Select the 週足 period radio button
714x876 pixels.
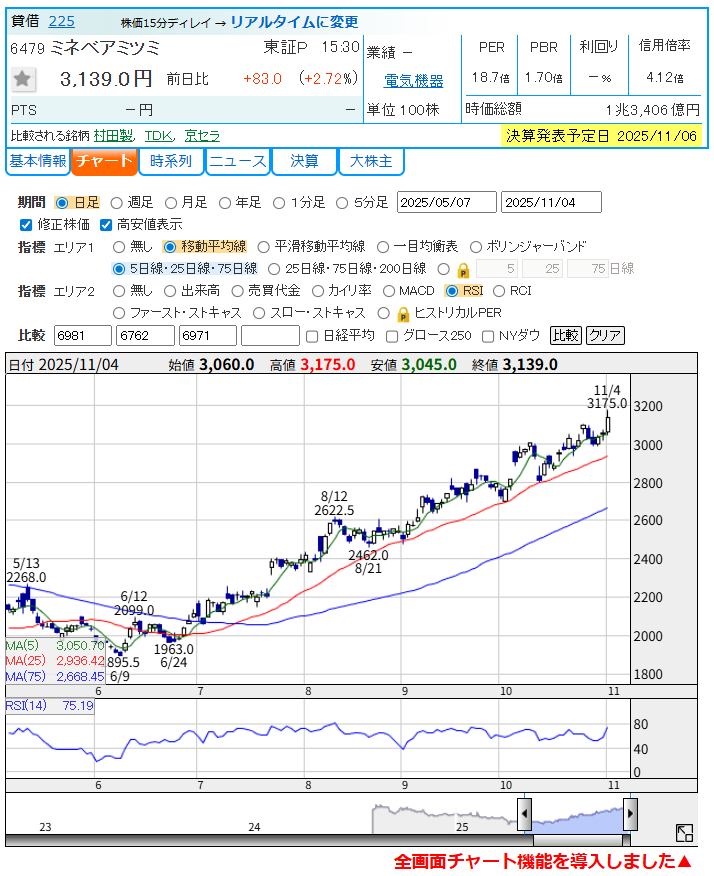(x=117, y=203)
